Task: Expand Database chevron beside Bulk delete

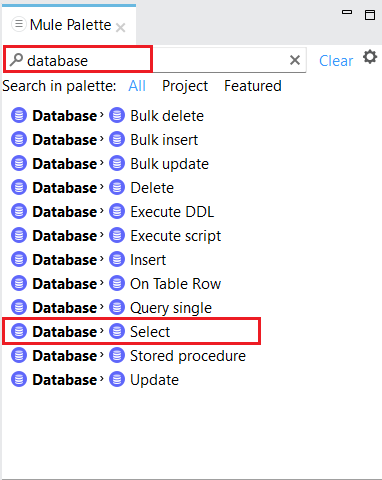Action: [x=102, y=115]
